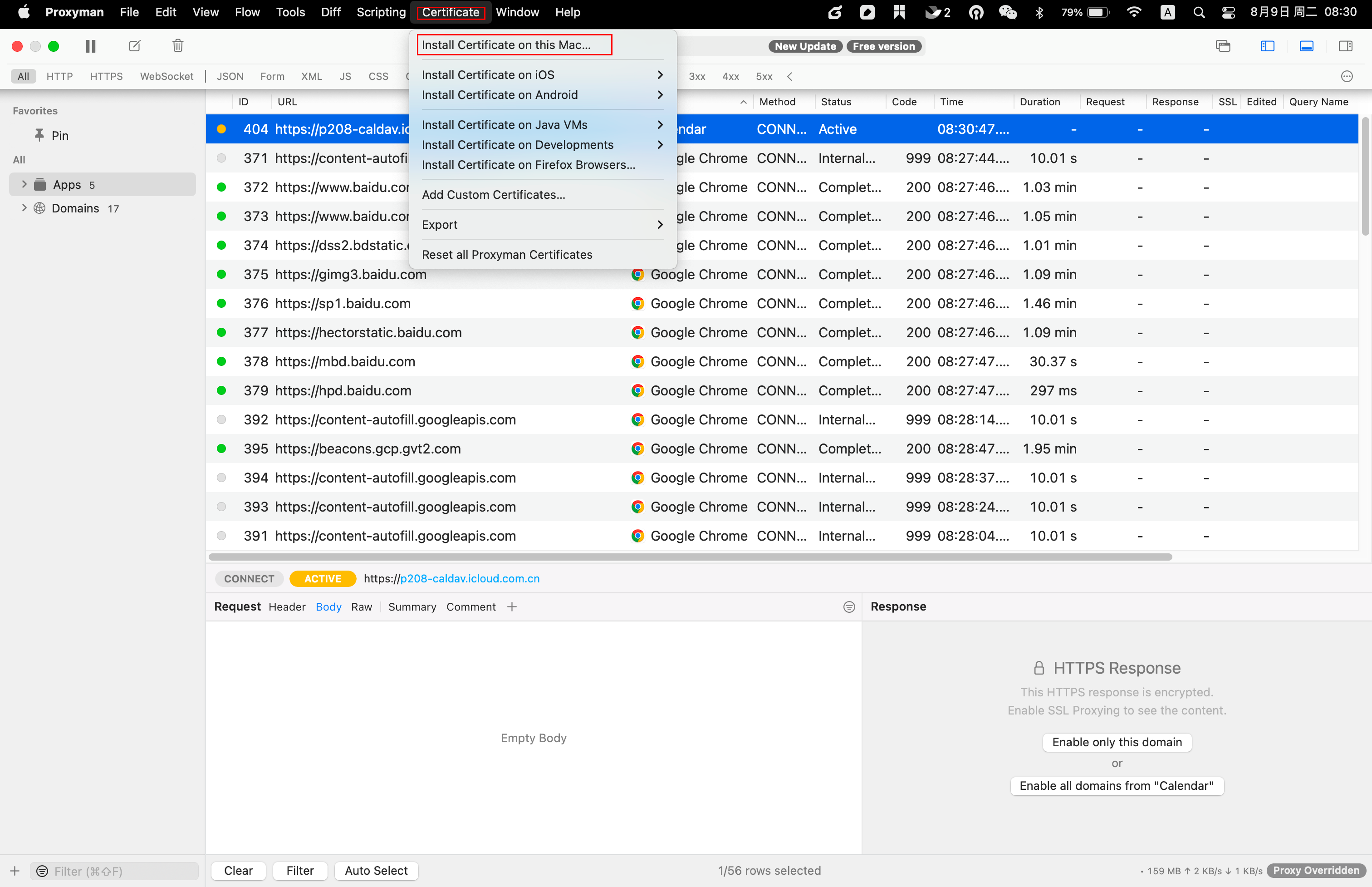Select the HTTPS filter tab
Image resolution: width=1372 pixels, height=887 pixels.
click(x=106, y=76)
